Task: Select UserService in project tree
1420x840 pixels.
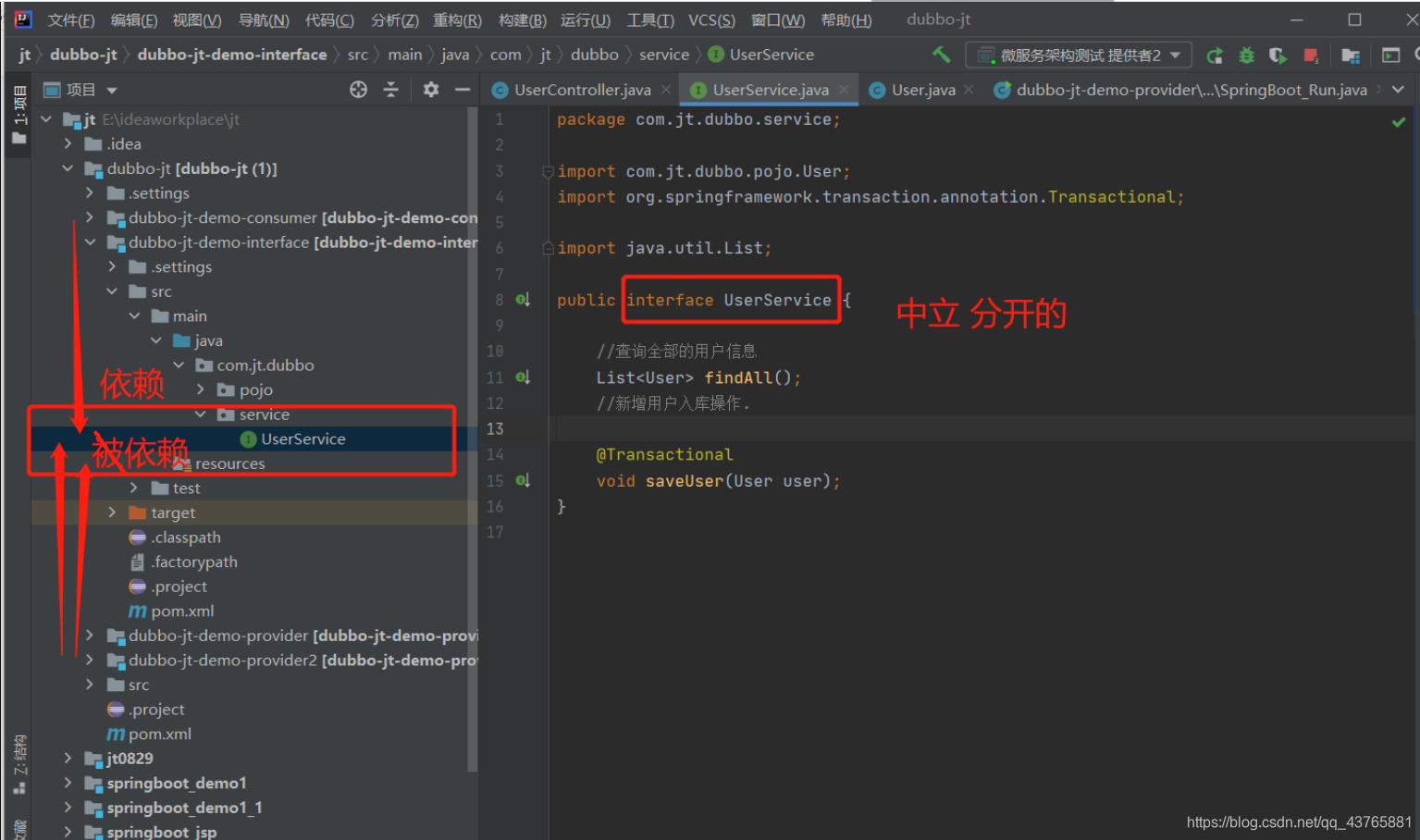Action: pyautogui.click(x=303, y=439)
